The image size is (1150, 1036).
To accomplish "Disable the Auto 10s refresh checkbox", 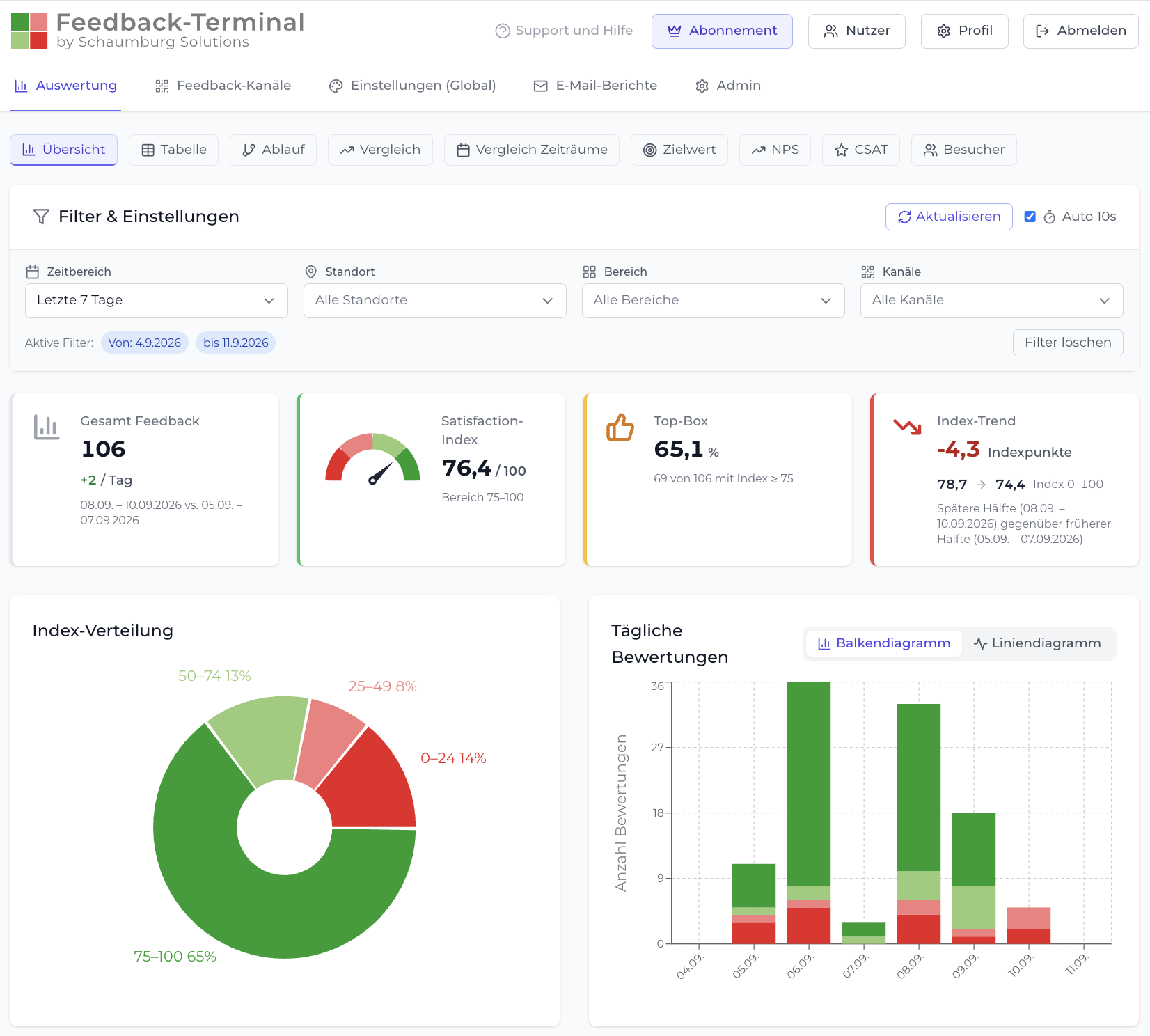I will coord(1030,217).
